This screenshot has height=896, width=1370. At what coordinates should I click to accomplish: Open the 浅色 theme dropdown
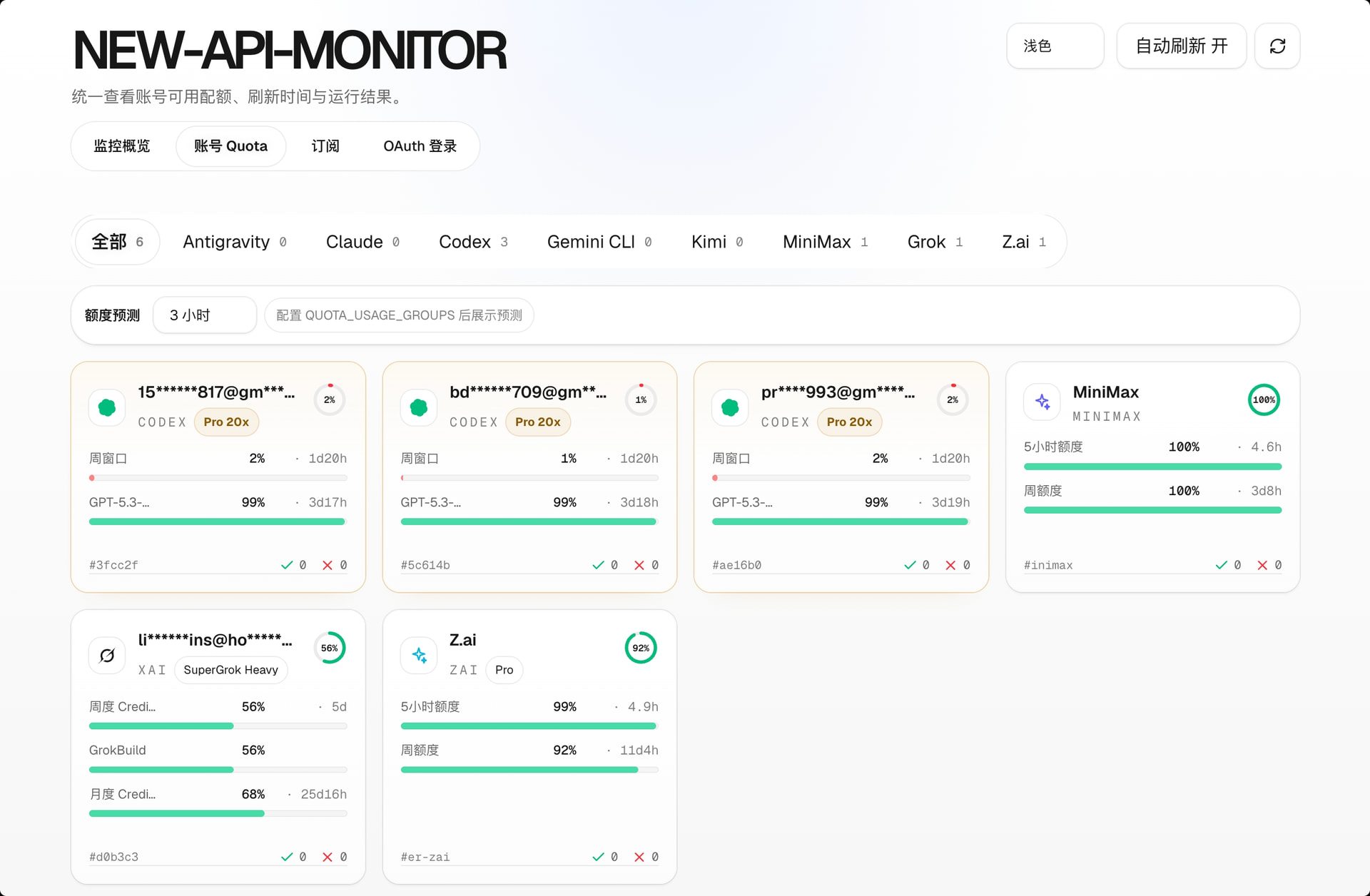(x=1055, y=46)
